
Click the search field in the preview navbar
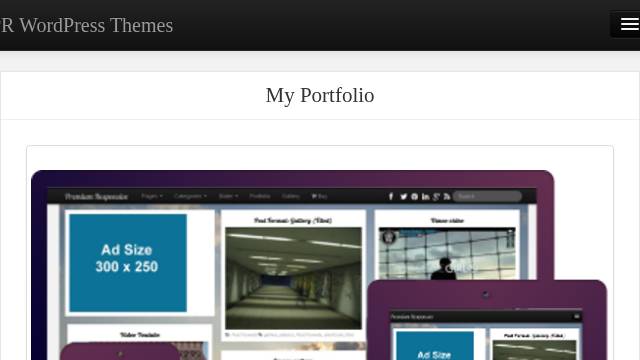tap(487, 196)
